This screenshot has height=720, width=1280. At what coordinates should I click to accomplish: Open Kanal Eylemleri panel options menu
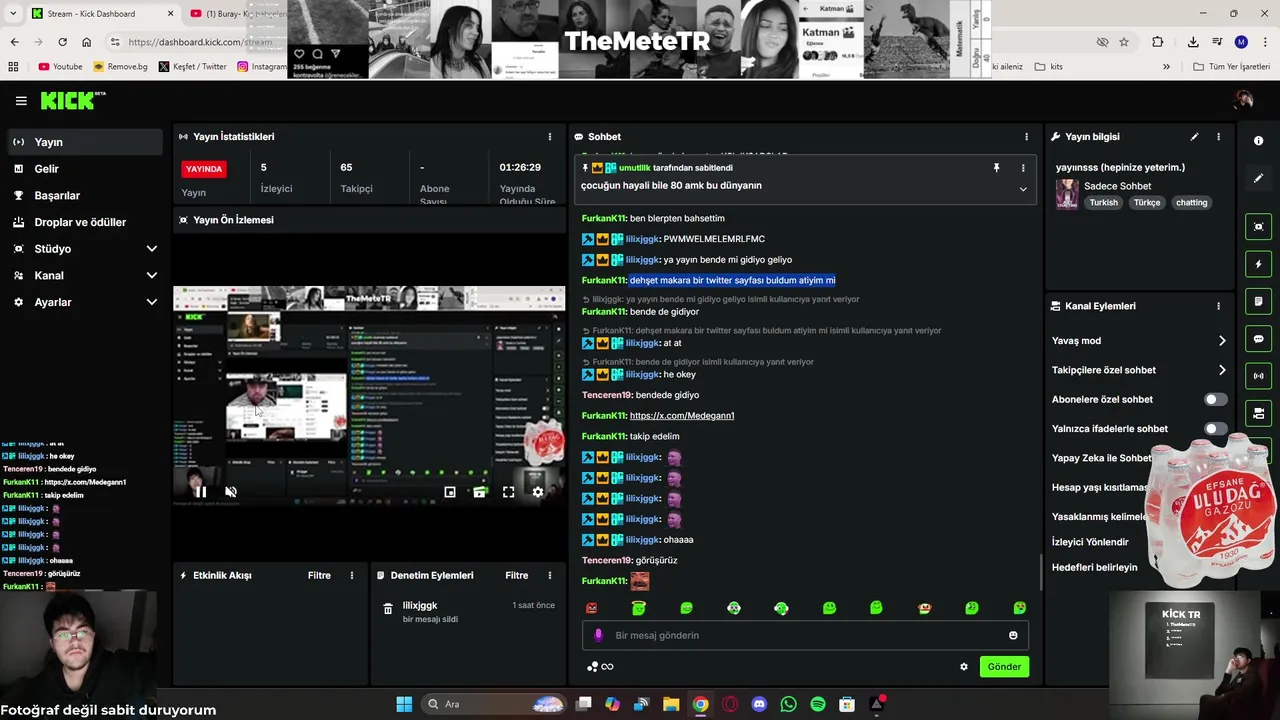coord(1218,306)
